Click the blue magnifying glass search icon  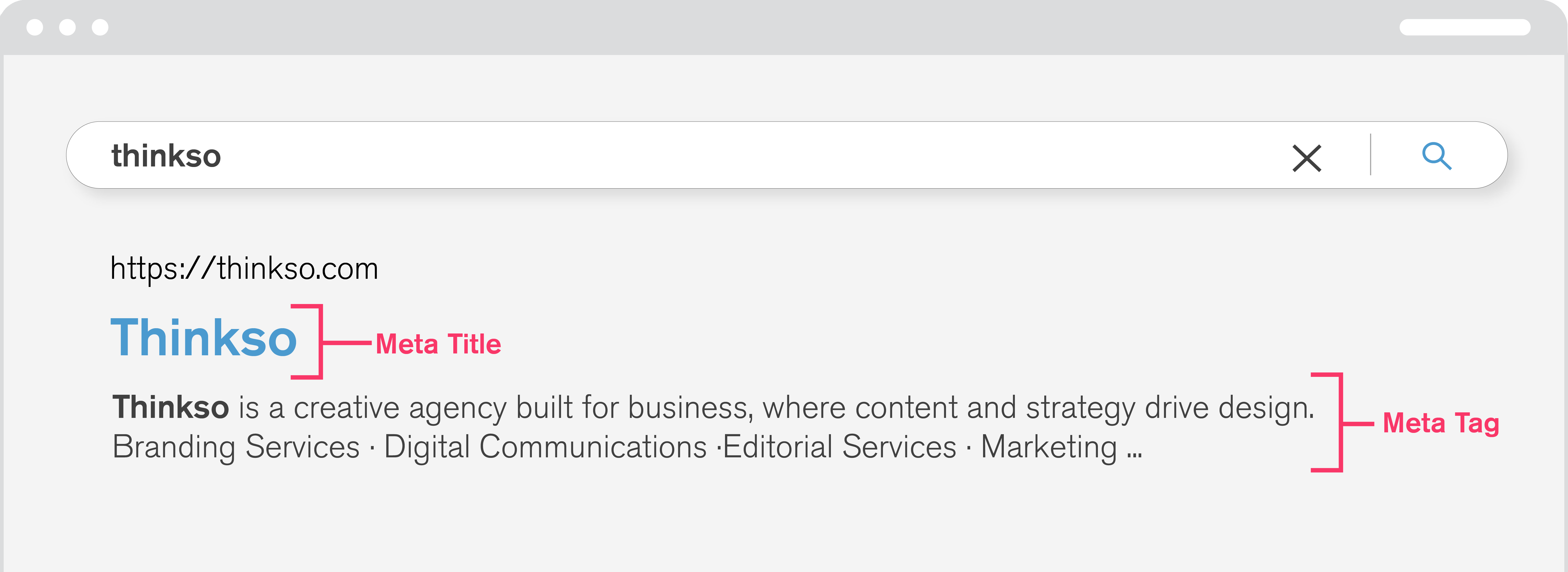tap(1436, 156)
